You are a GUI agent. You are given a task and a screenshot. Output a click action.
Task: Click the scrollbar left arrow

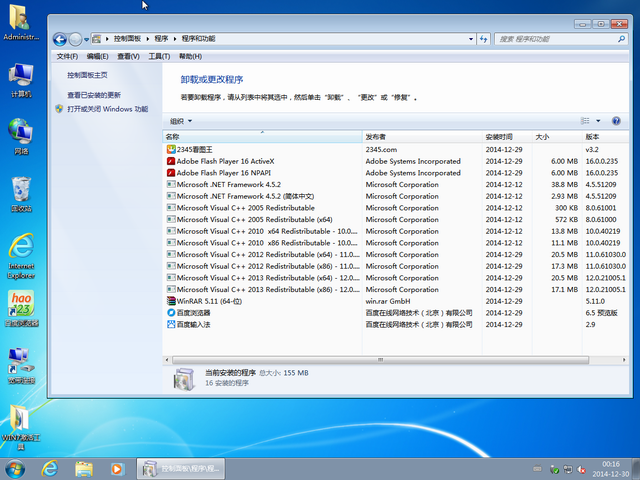167,360
